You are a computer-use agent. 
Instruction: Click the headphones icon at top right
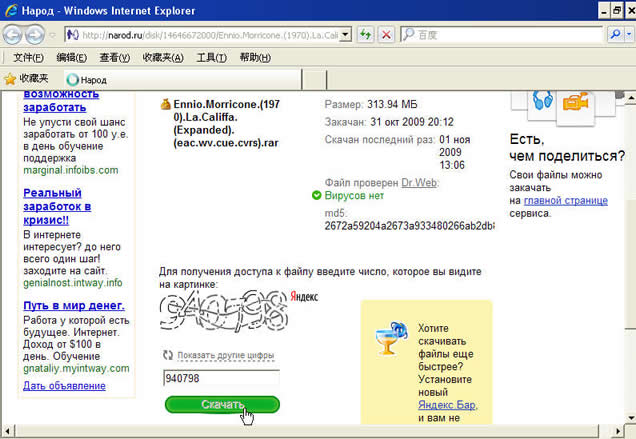tap(543, 100)
